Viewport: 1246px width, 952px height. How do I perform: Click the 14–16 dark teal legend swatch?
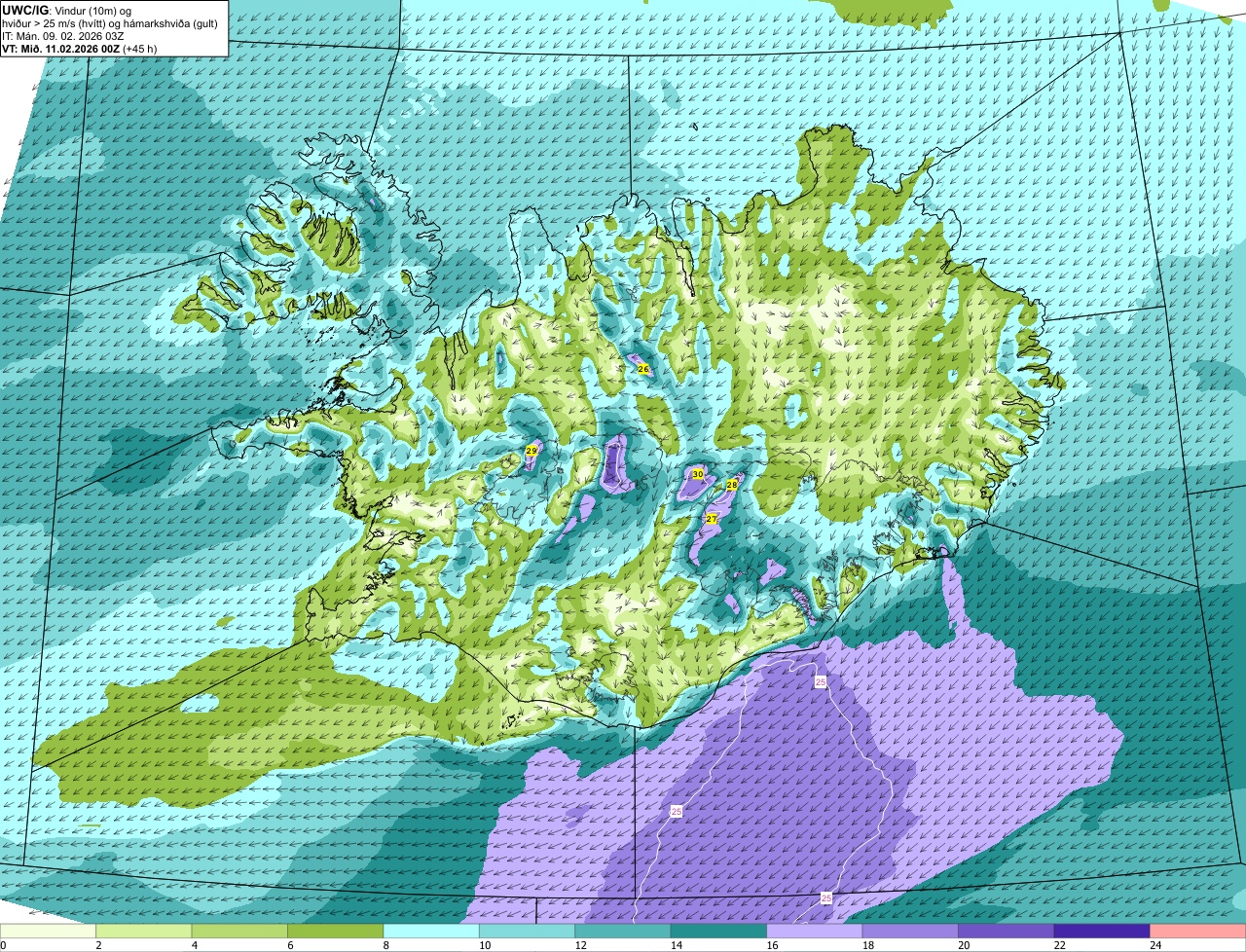719,931
